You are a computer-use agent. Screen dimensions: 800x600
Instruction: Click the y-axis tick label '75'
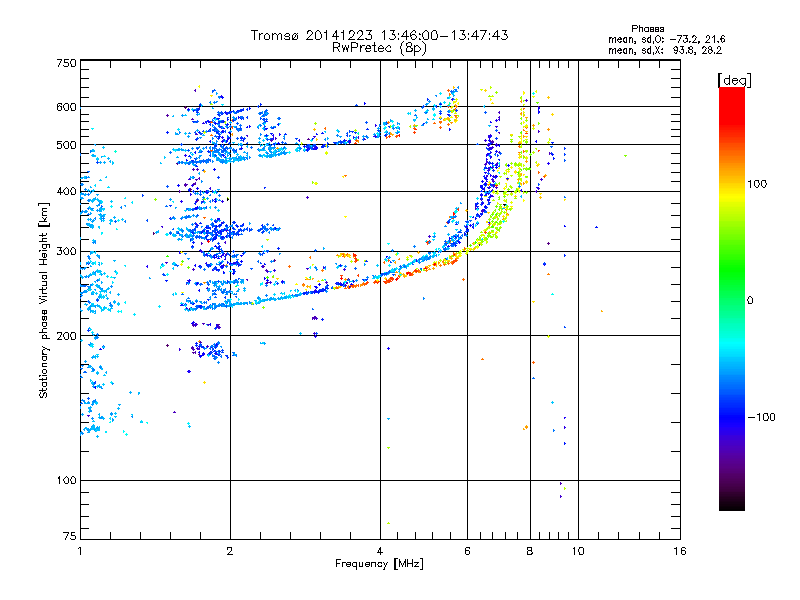point(70,536)
